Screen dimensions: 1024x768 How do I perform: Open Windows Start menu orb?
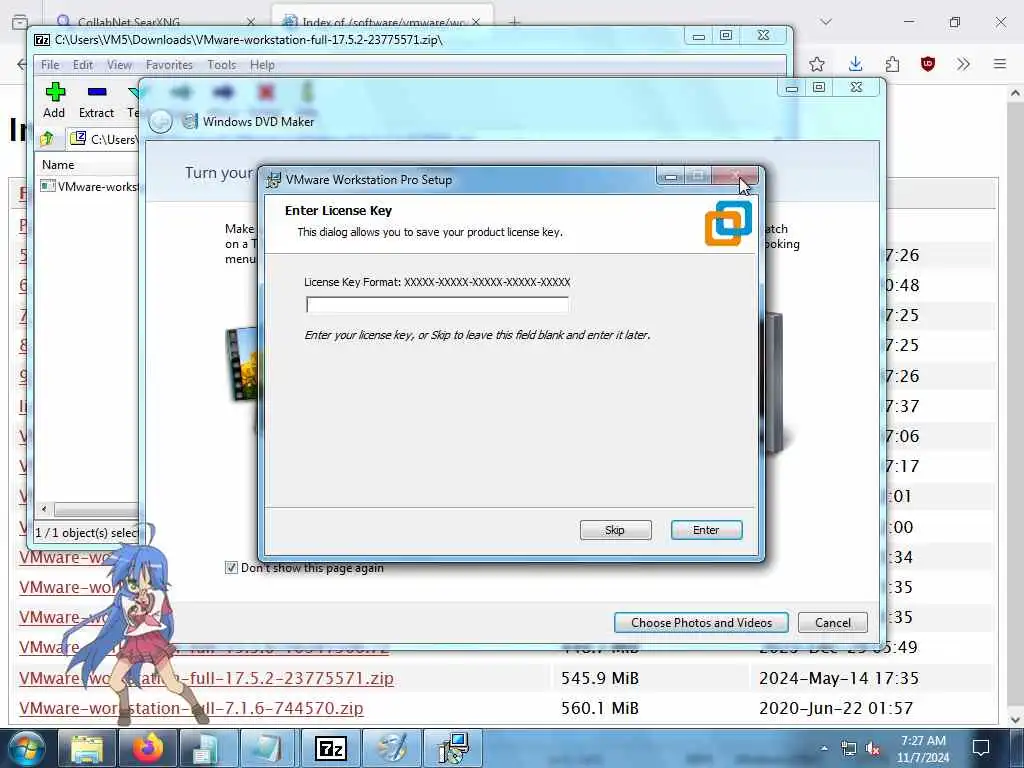26,748
